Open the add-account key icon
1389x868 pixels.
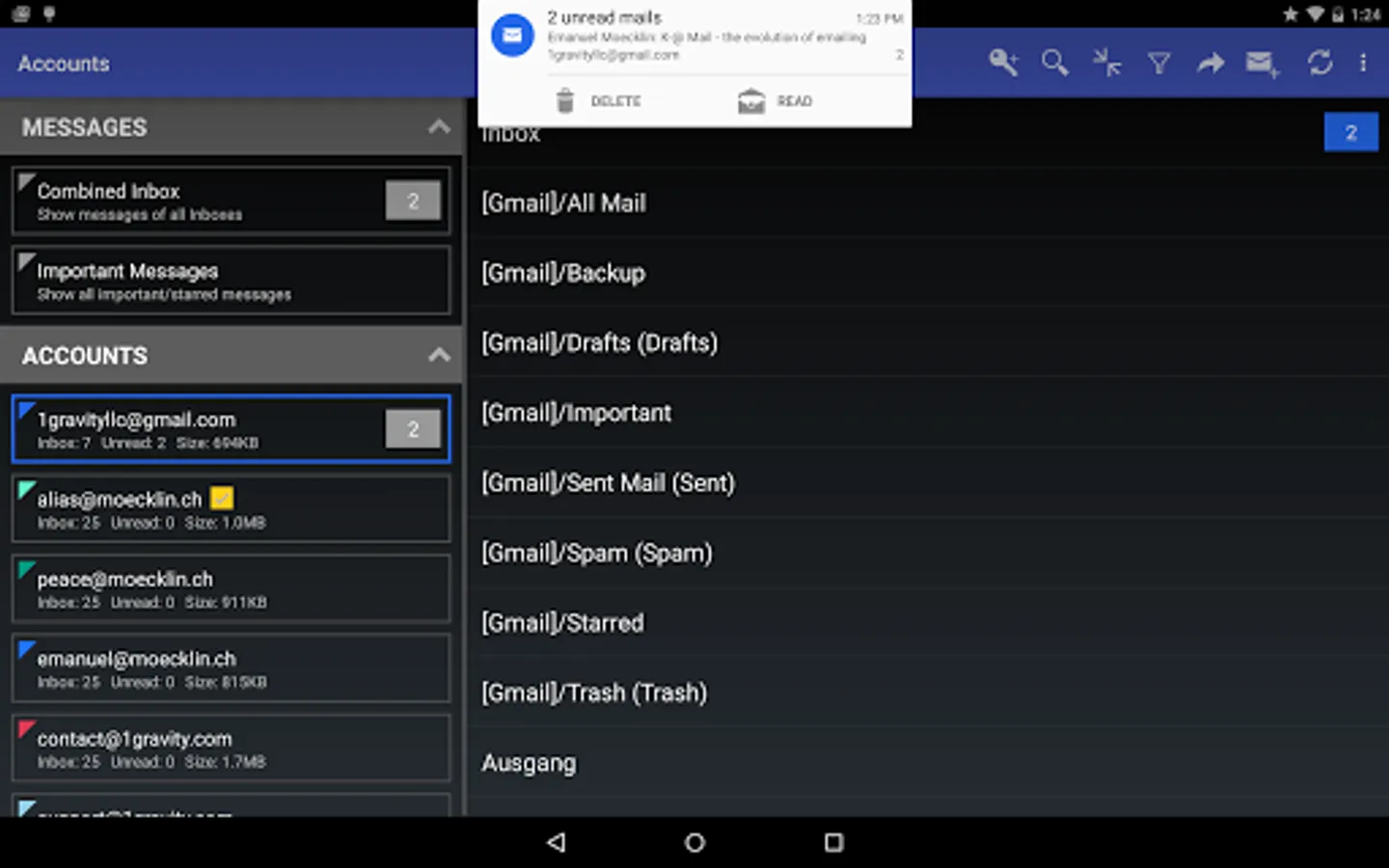pos(1003,64)
